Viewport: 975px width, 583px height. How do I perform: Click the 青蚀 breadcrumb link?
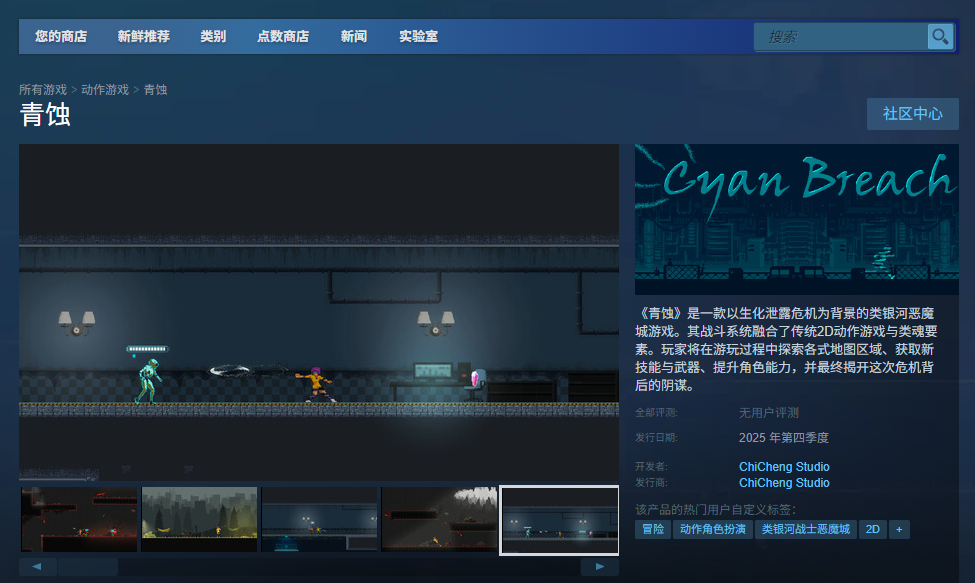155,90
